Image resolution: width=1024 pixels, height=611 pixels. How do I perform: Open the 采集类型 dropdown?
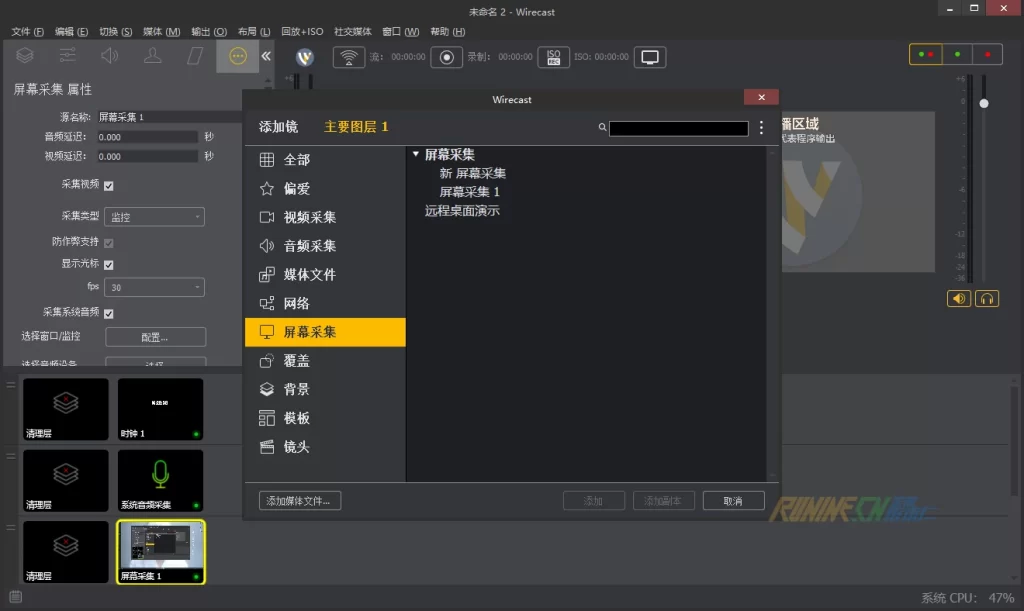(155, 216)
